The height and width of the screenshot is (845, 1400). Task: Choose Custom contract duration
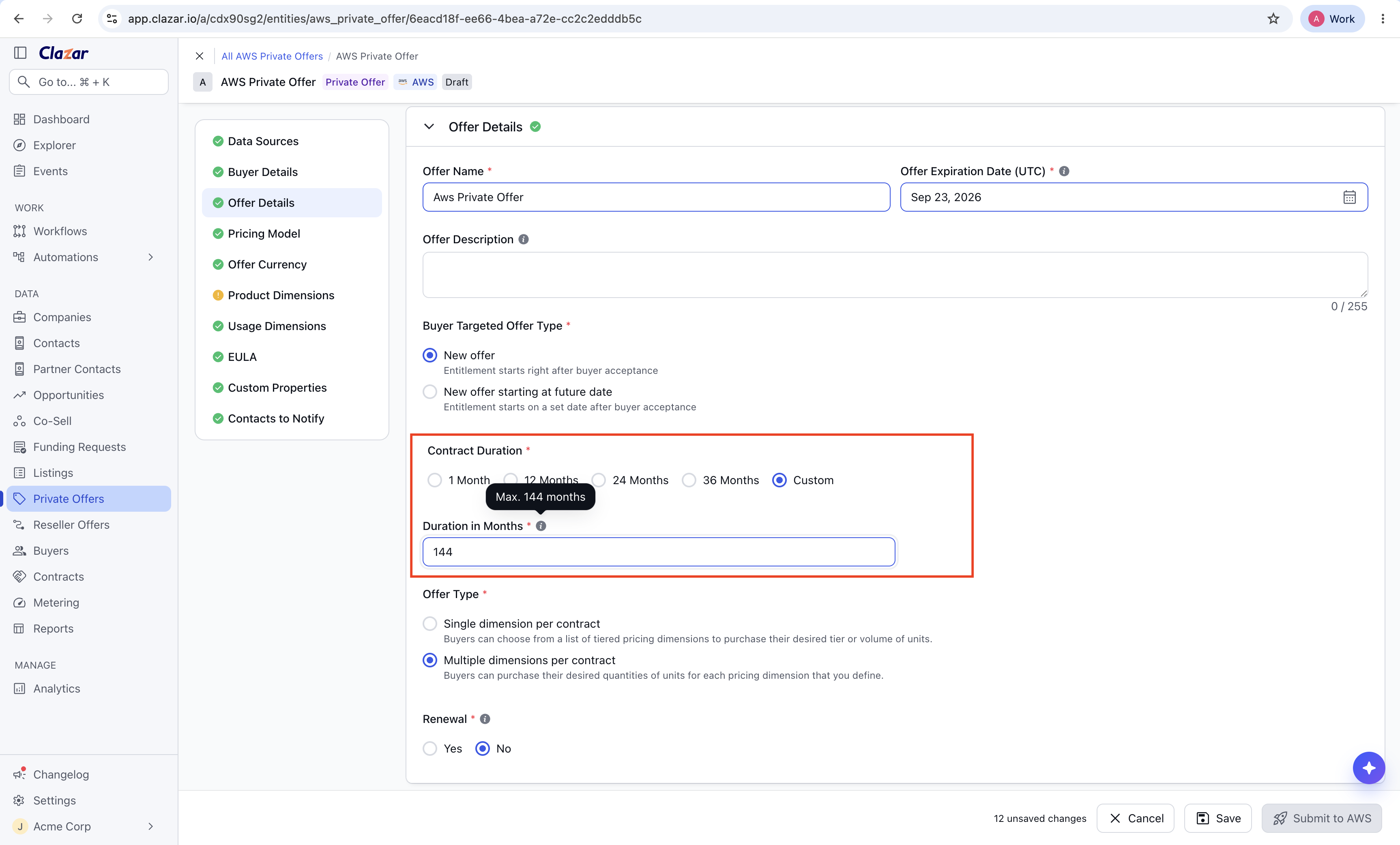pyautogui.click(x=779, y=480)
